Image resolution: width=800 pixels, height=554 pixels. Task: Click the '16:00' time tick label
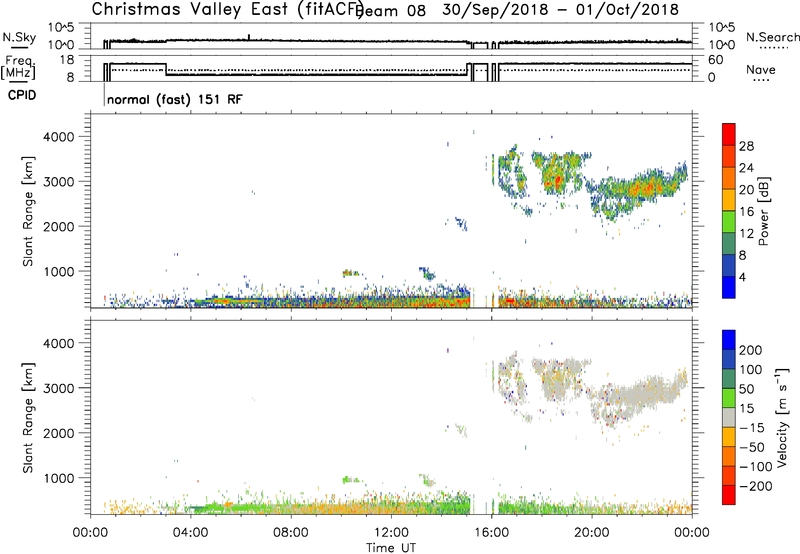click(x=491, y=533)
